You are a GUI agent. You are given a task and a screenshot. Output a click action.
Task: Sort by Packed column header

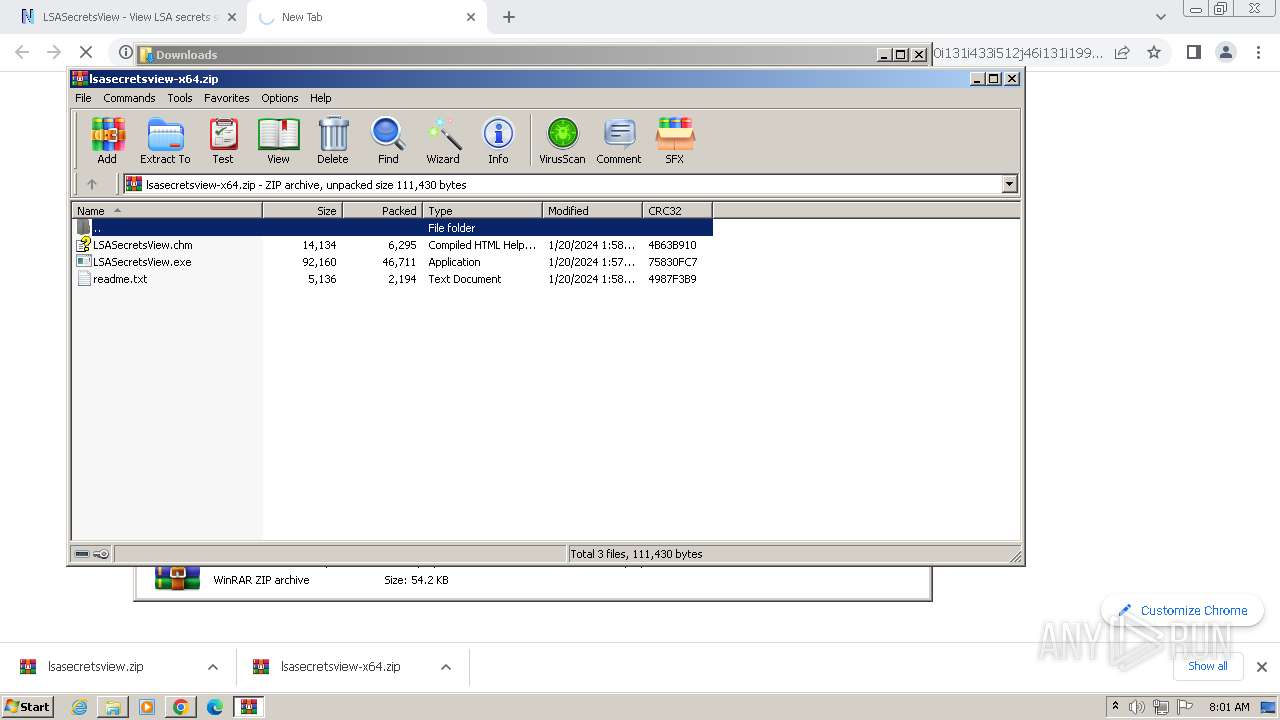click(x=383, y=210)
